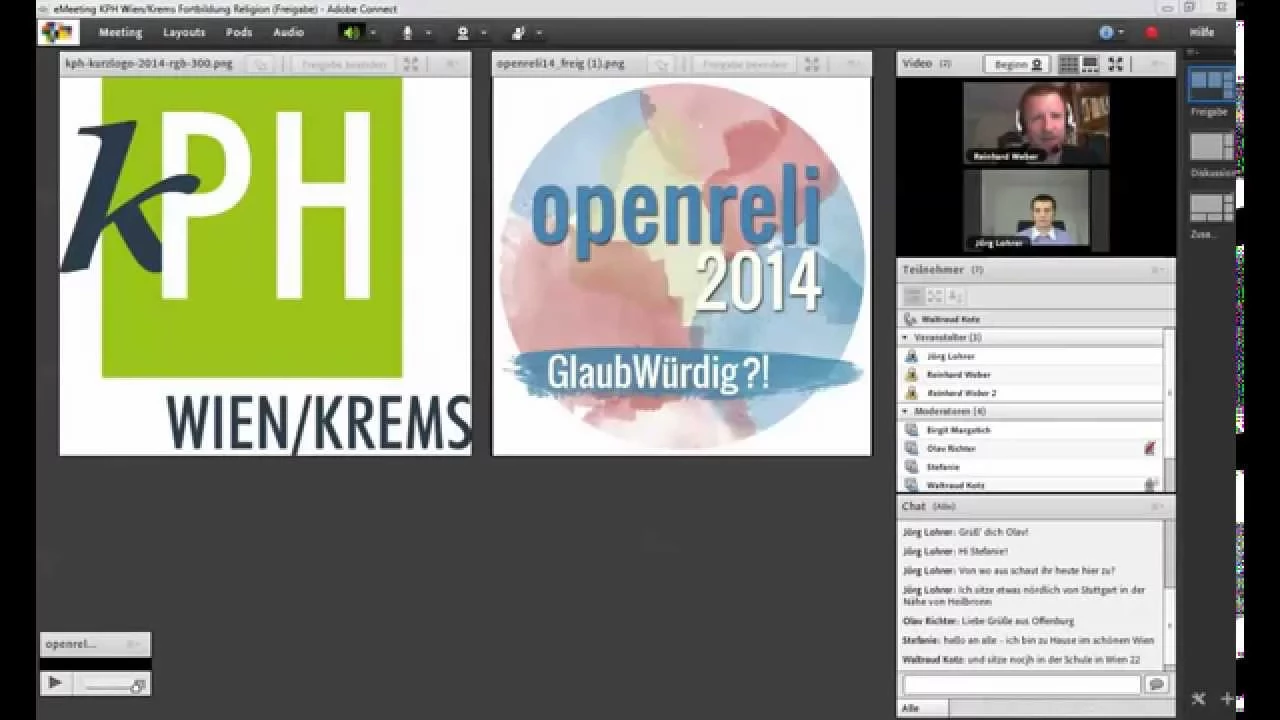Open the Teilnehmer pod options menu
The image size is (1280, 720).
click(1158, 270)
